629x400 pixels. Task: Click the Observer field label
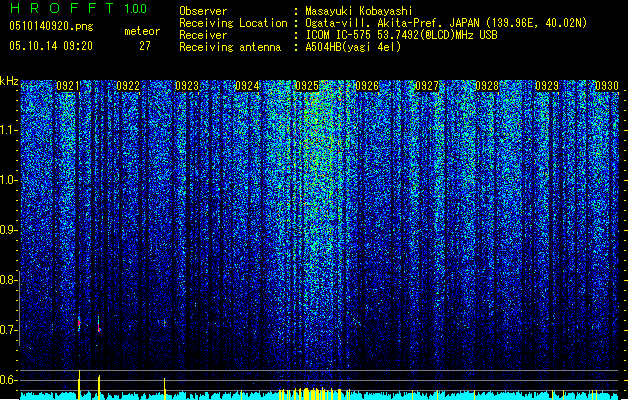coord(203,11)
